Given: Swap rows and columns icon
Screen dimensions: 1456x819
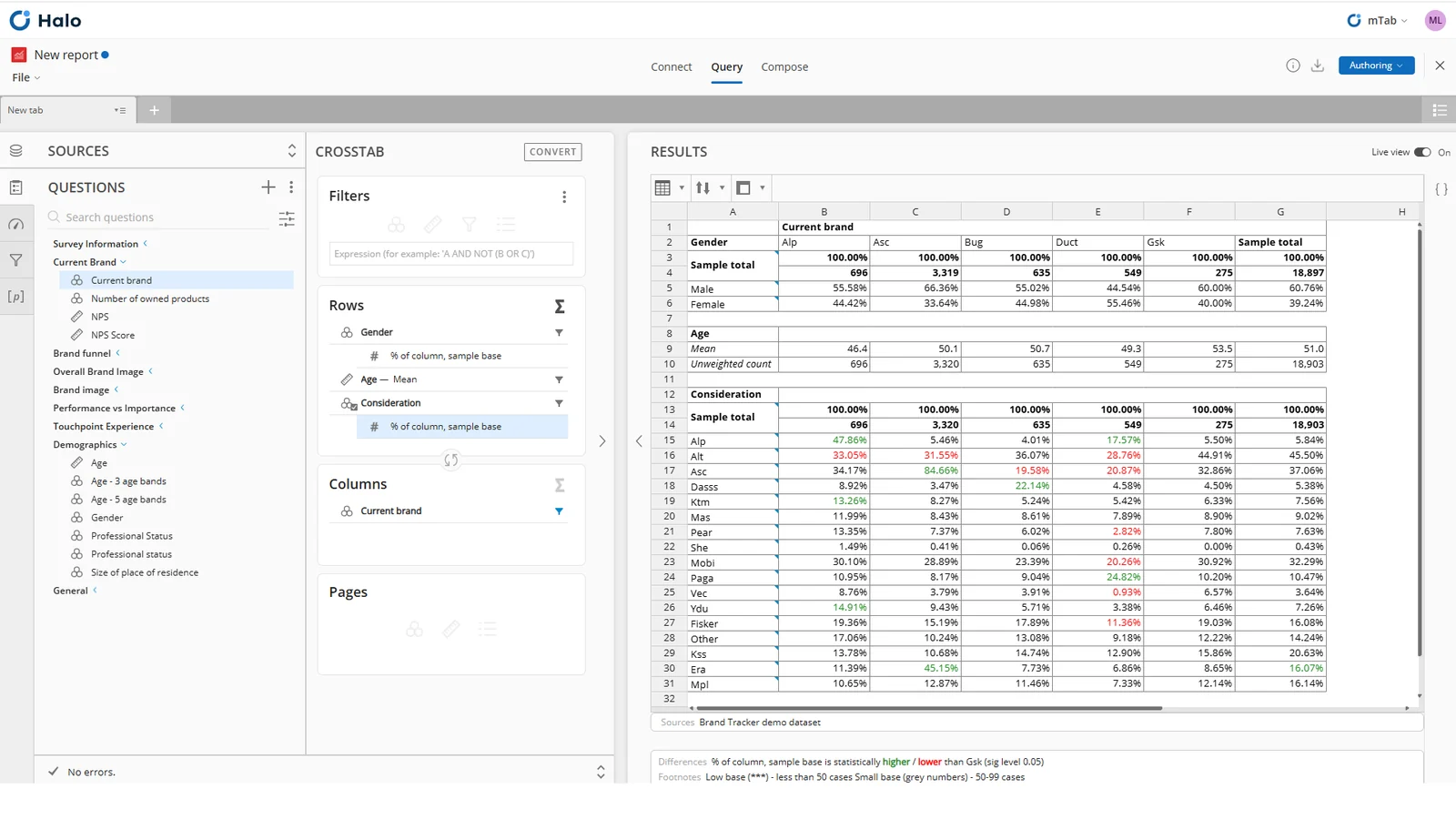Looking at the screenshot, I should (x=451, y=460).
